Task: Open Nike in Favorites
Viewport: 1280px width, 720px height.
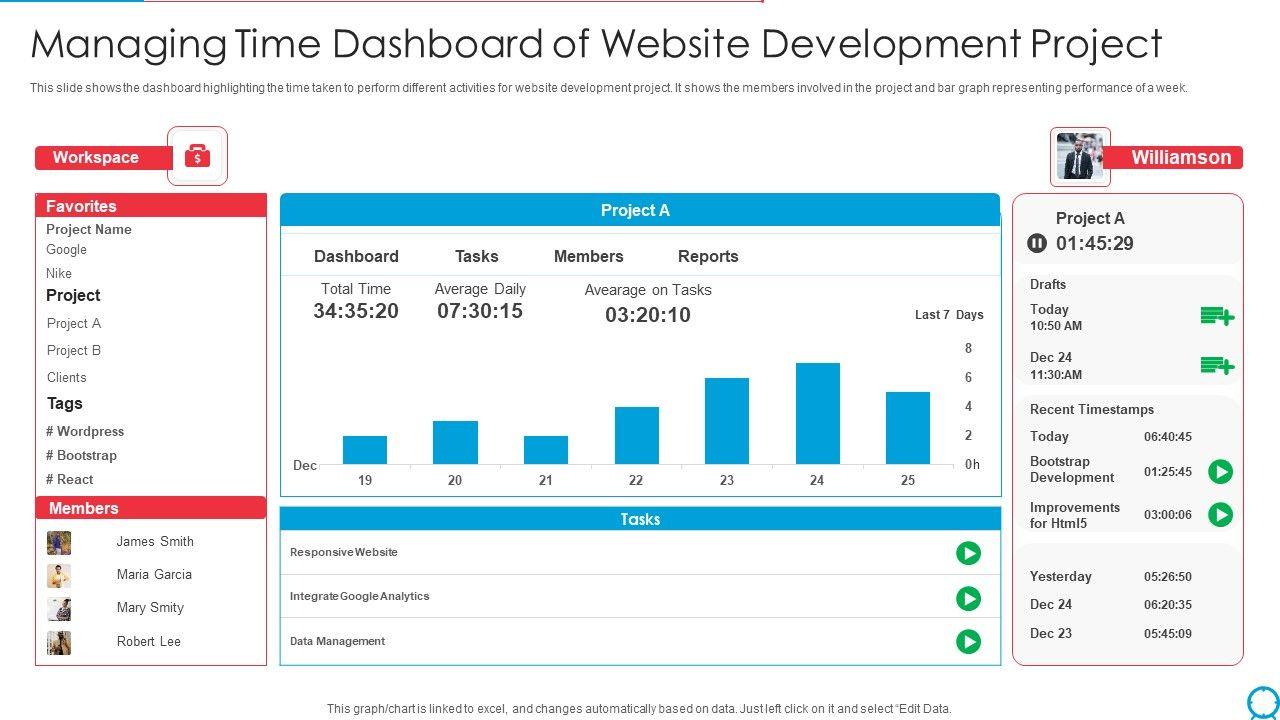Action: point(59,273)
